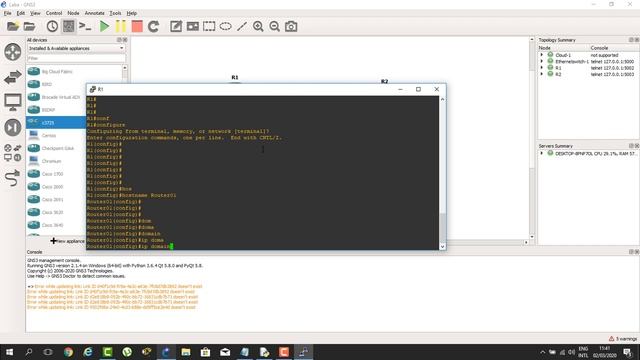Select Checkpoint GAiA appliance

point(57,148)
